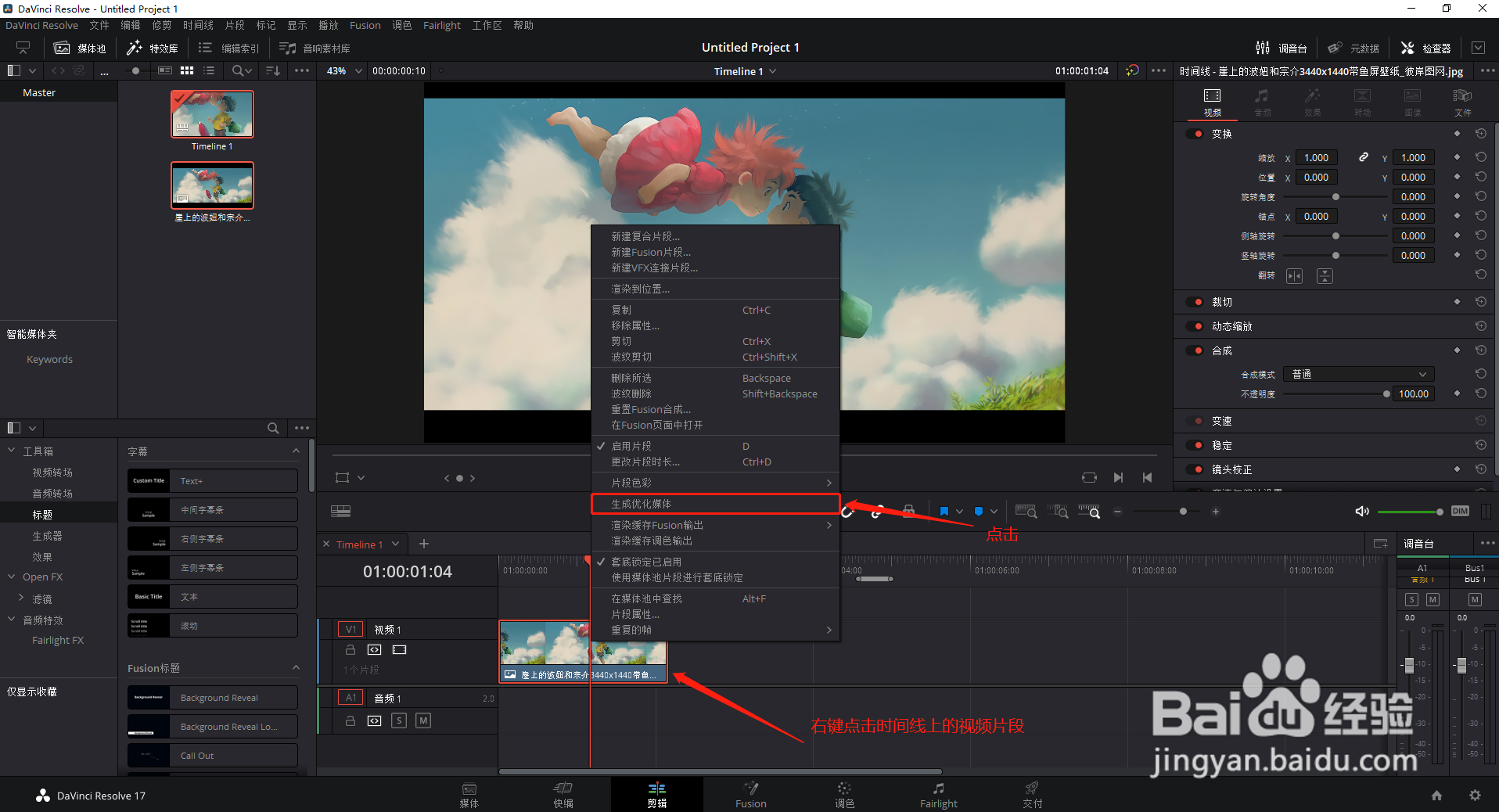The image size is (1499, 812).
Task: Adjust the 旋转角度 rotation slider
Action: click(x=1335, y=197)
